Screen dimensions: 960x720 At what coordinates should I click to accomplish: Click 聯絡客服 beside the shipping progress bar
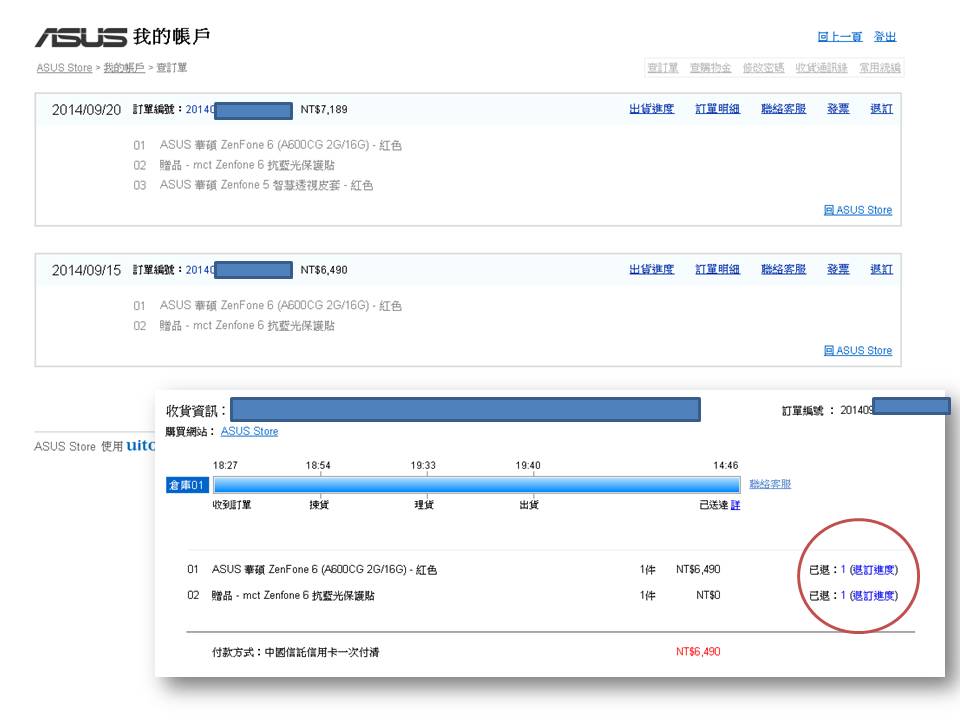[x=770, y=484]
